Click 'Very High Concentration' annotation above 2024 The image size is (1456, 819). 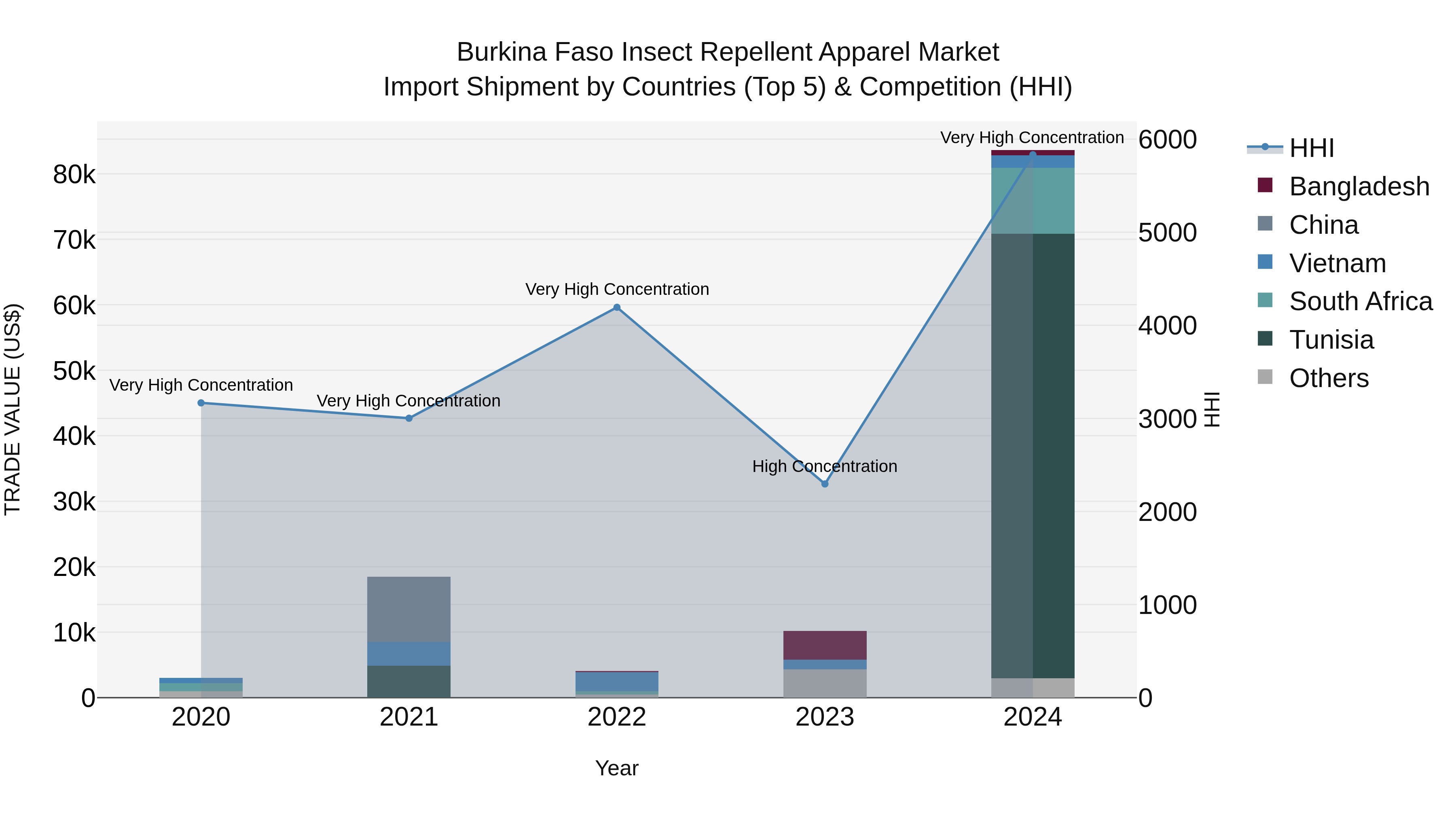point(1032,138)
